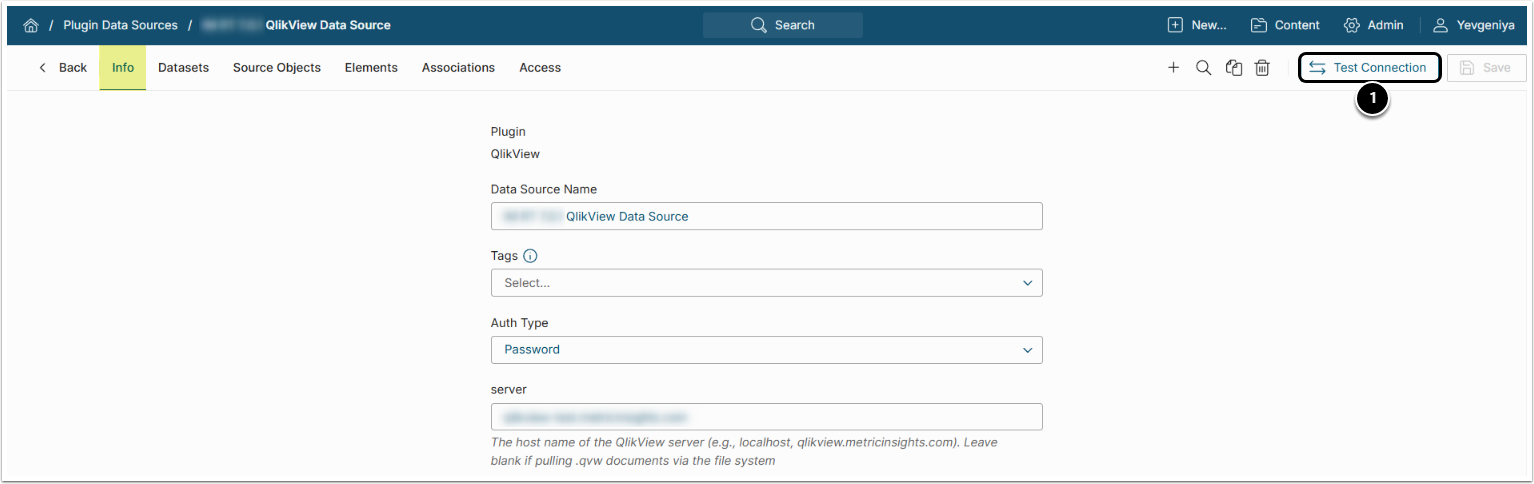Switch to the Datasets tab
Viewport: 1534px width, 484px height.
point(183,68)
